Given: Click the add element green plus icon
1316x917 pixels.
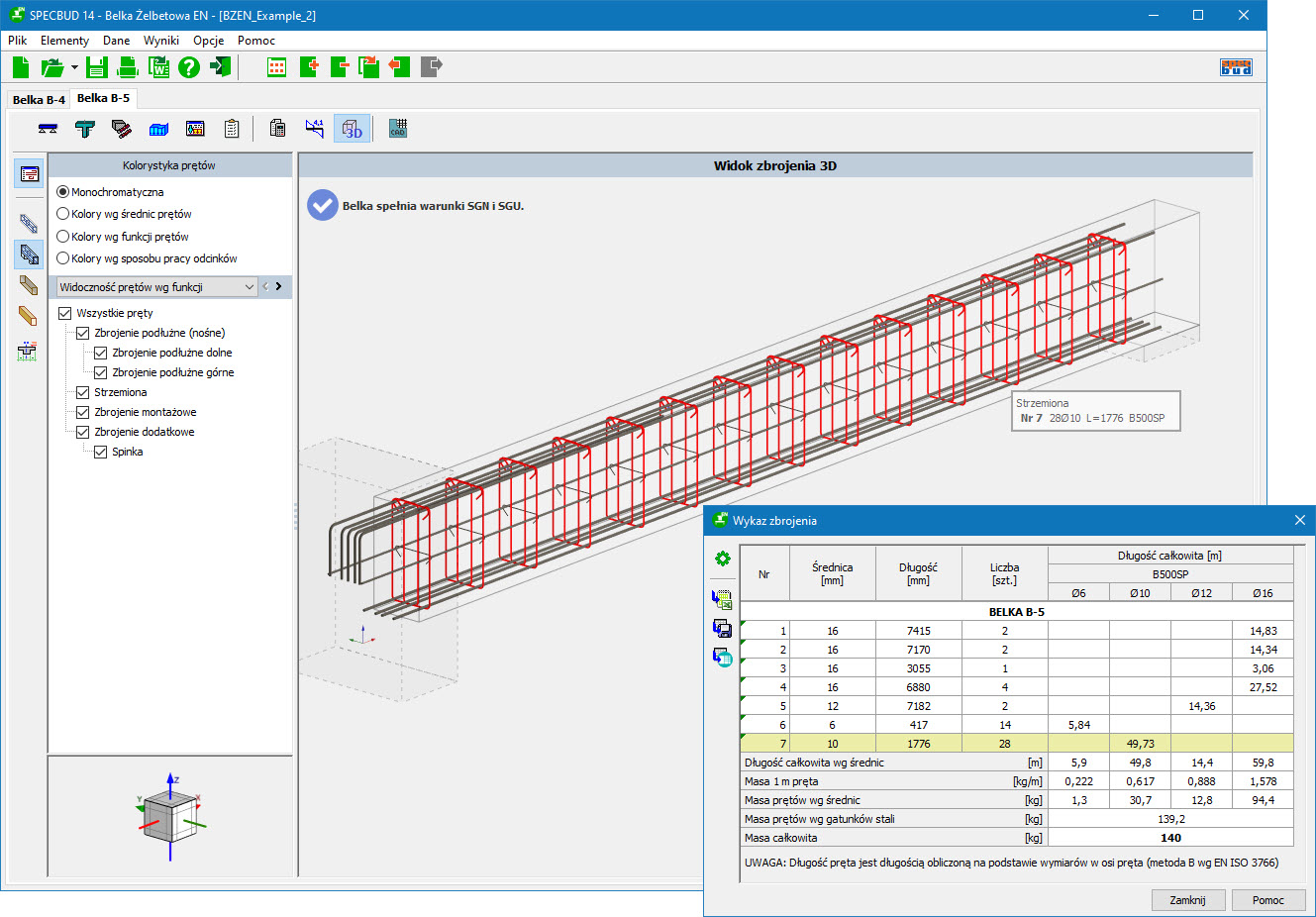Looking at the screenshot, I should tap(309, 67).
